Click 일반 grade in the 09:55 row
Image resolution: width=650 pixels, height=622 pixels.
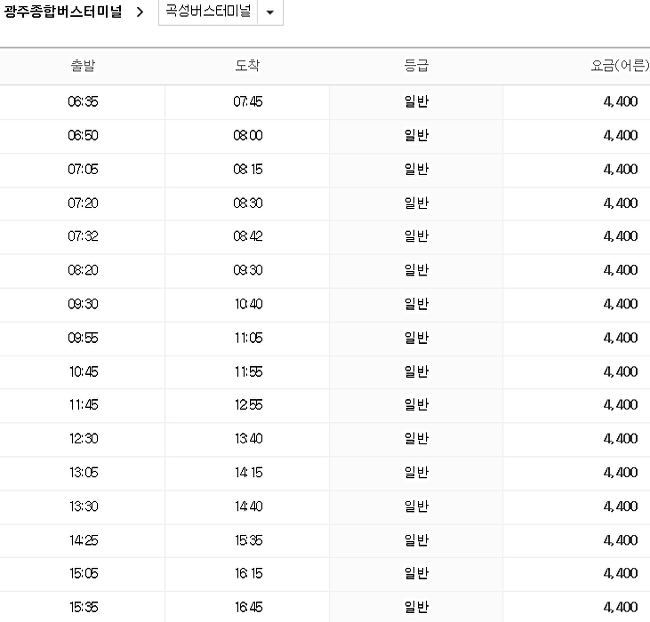(416, 338)
